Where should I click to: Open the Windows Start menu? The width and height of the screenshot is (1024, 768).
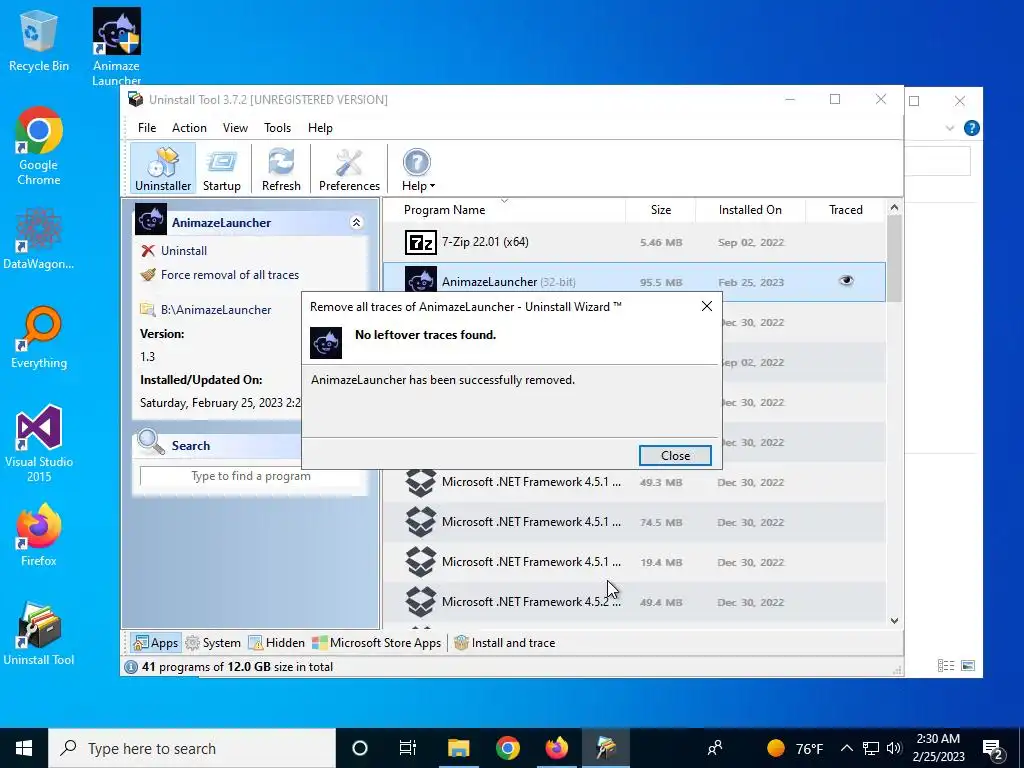pos(24,748)
